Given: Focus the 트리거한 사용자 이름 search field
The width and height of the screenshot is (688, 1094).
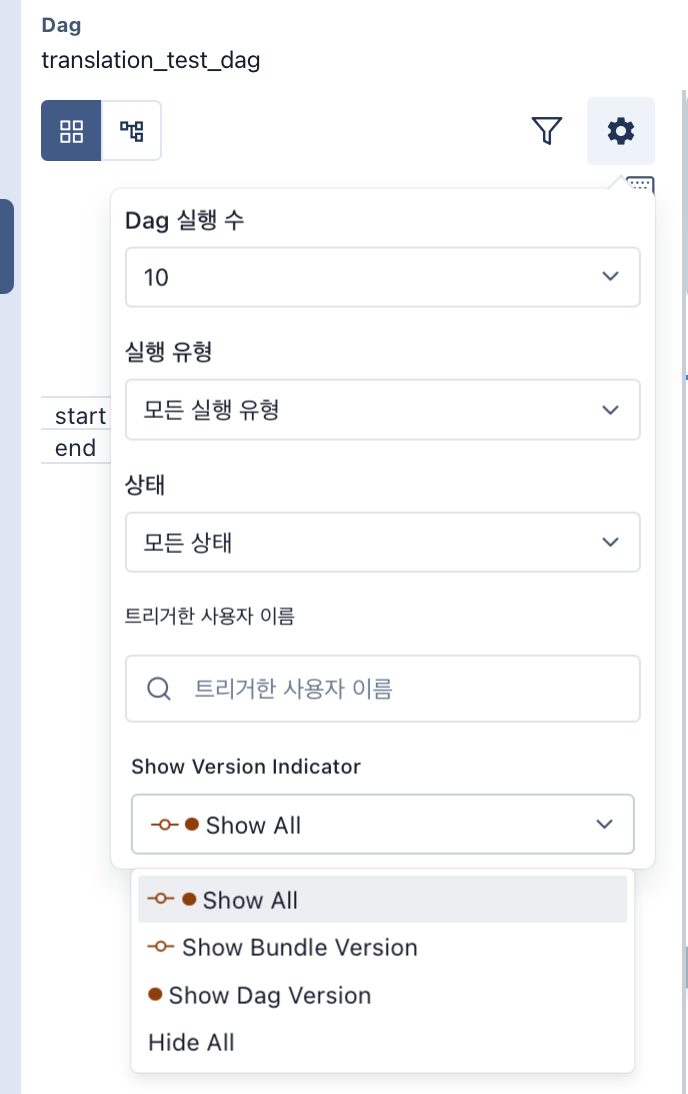Looking at the screenshot, I should [400, 688].
